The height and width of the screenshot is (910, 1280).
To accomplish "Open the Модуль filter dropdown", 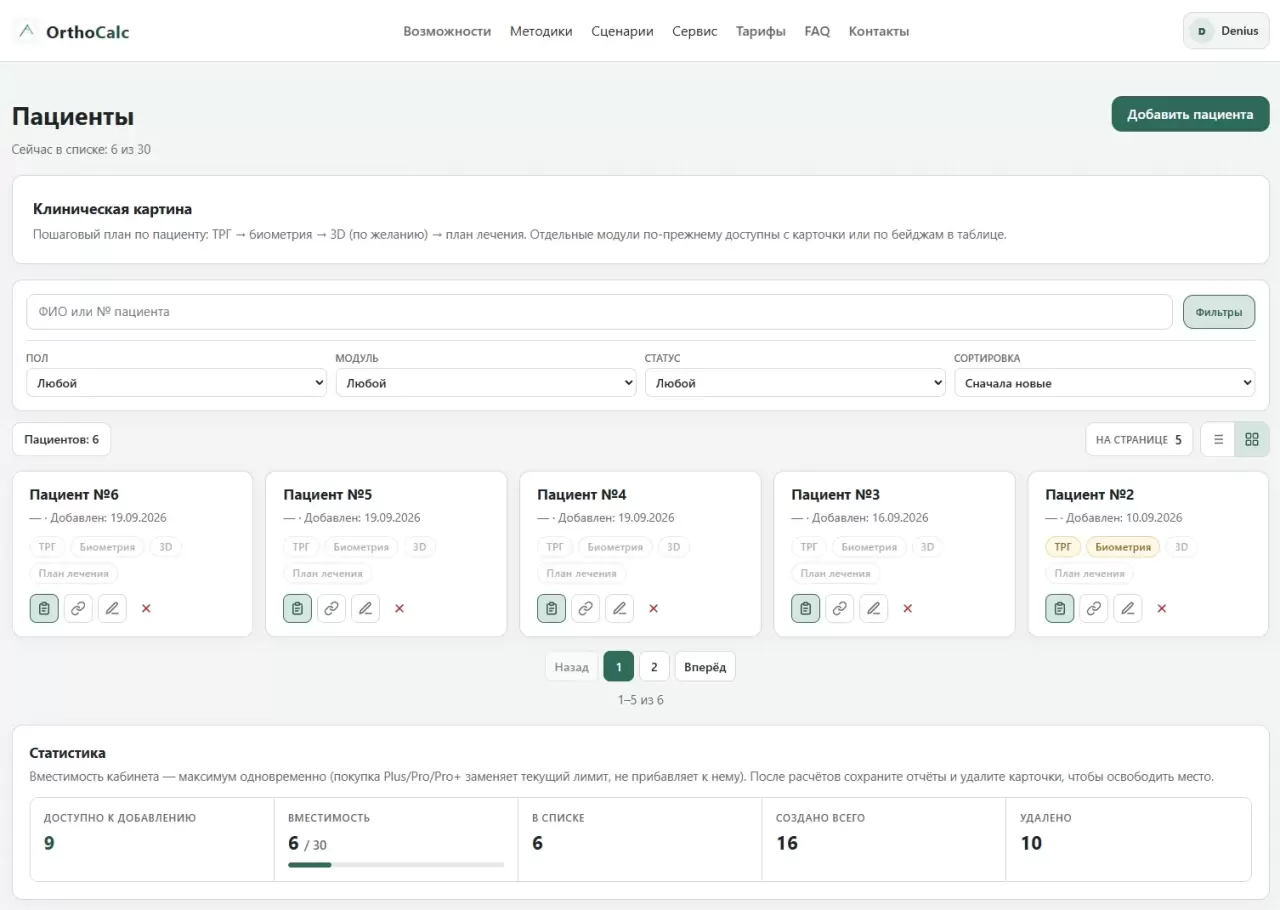I will pyautogui.click(x=486, y=383).
